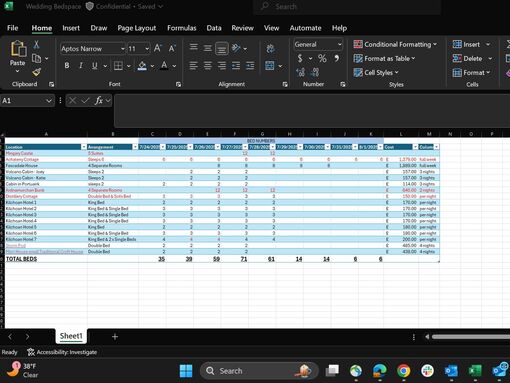Click the horizontal scrollbar
This screenshot has height=383, width=510.
(x=470, y=337)
